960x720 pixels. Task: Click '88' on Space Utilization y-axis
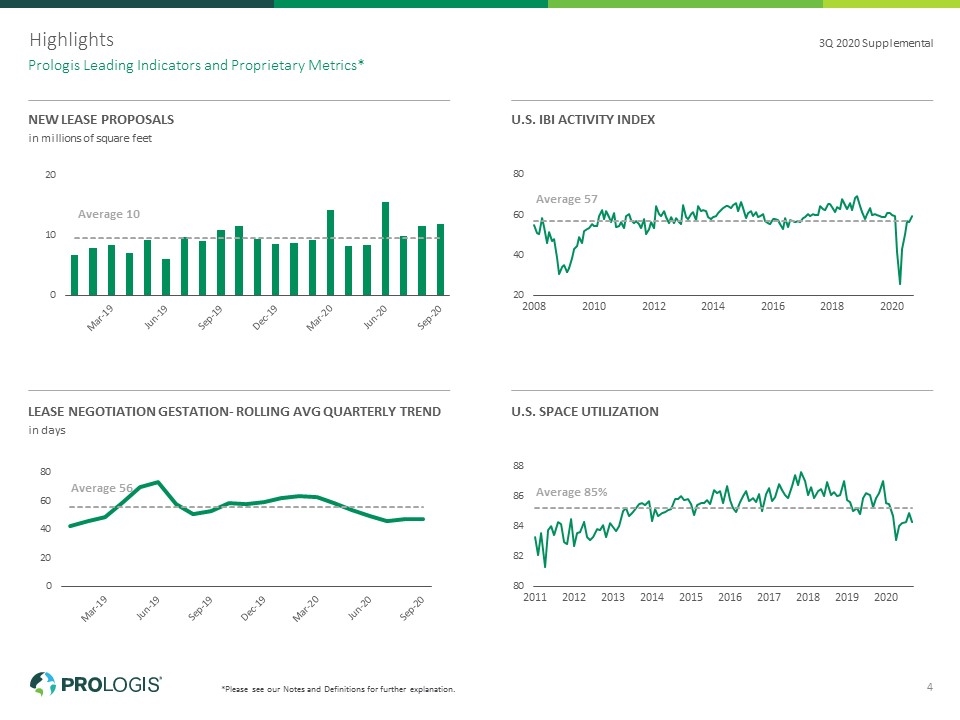tap(518, 466)
